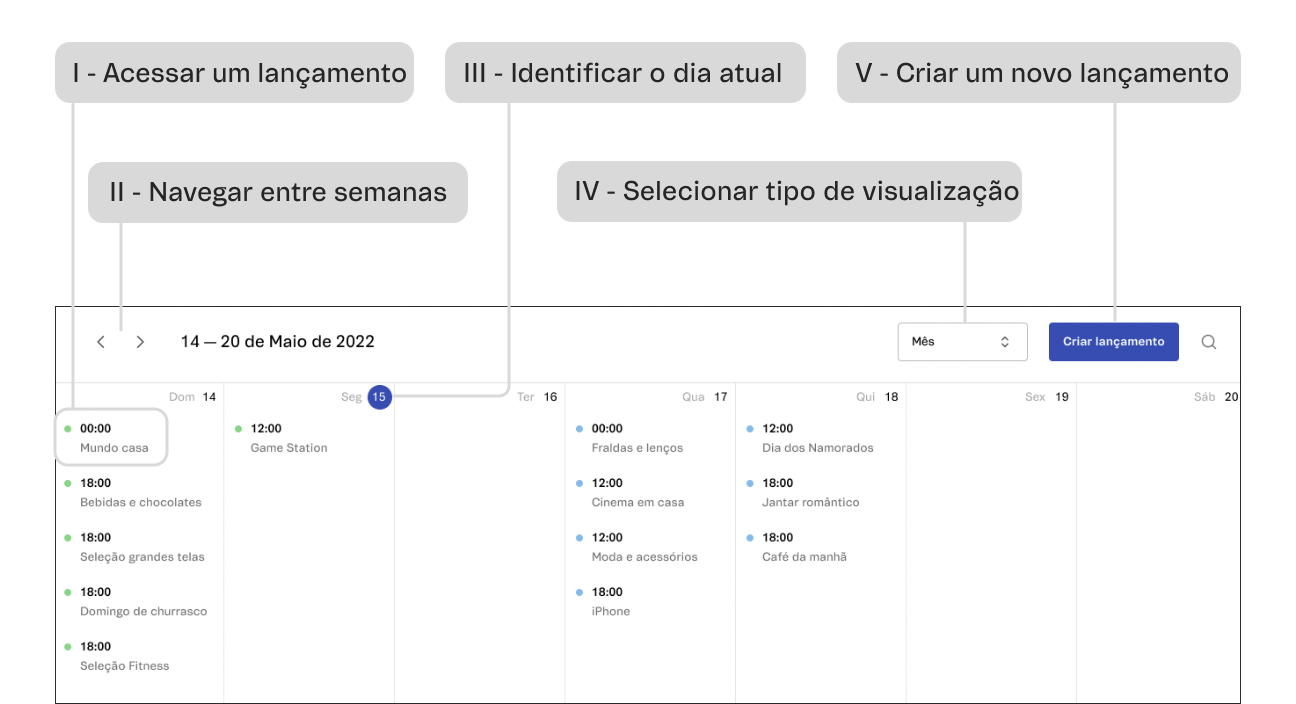The image size is (1296, 704).
Task: Click the next week chevron arrow
Action: pos(140,341)
